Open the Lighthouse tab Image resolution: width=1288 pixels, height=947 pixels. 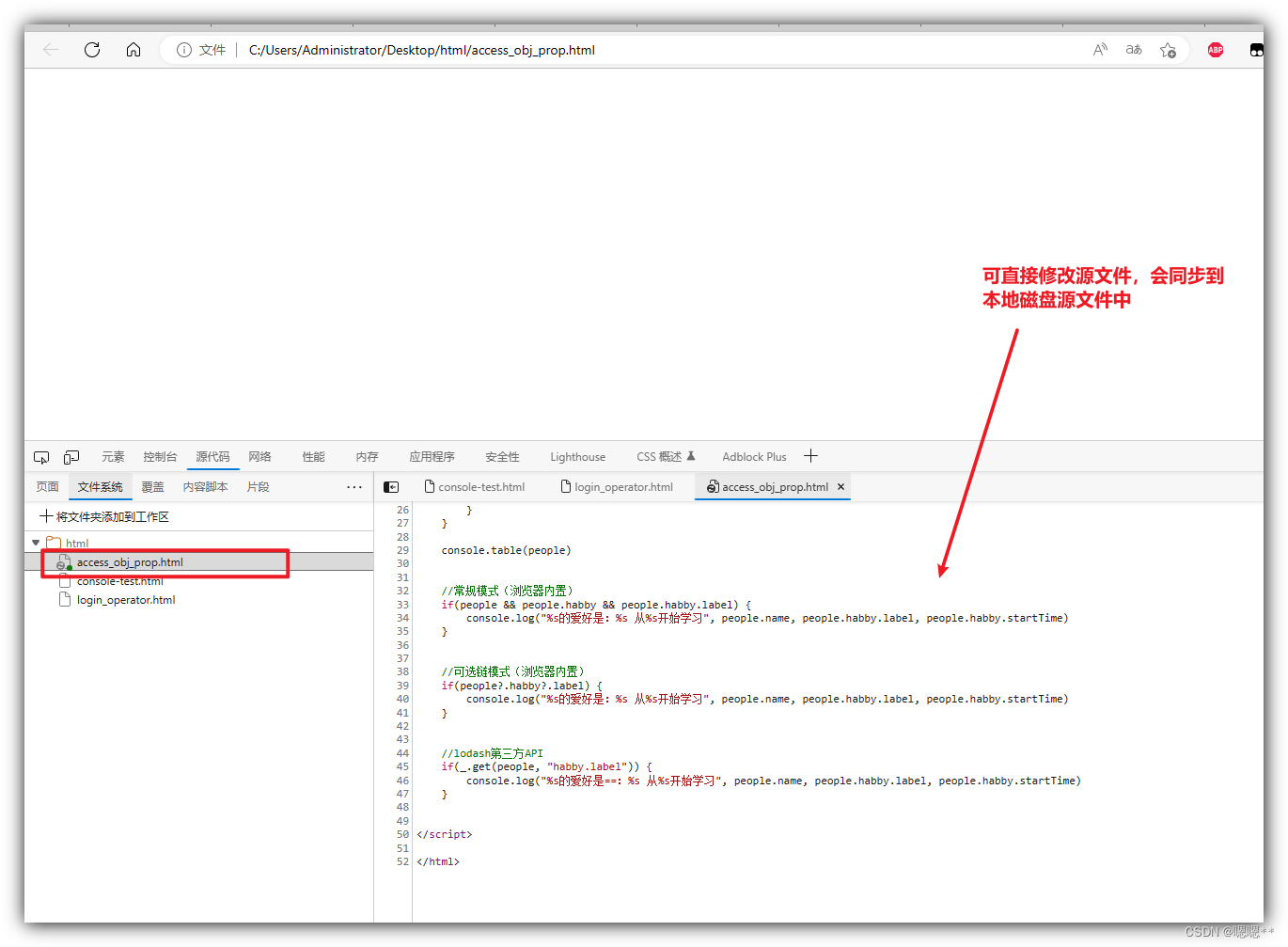tap(578, 457)
